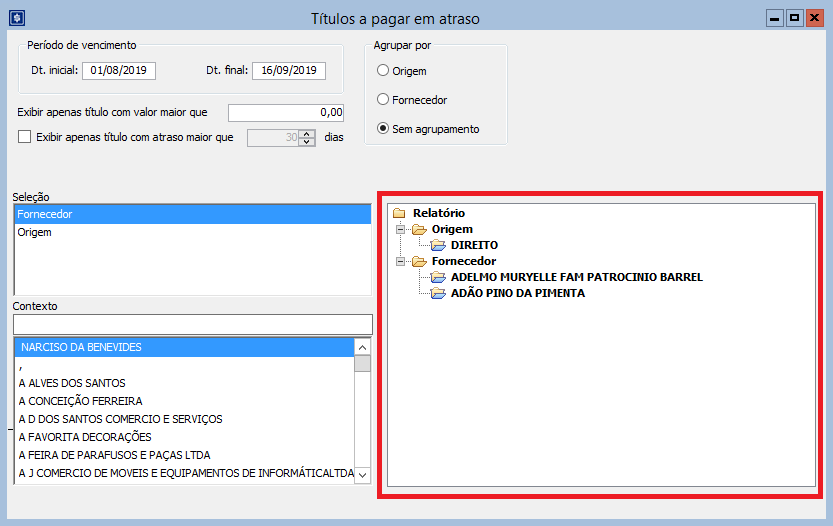Click the Contexto search input field
The image size is (833, 526).
pos(192,324)
